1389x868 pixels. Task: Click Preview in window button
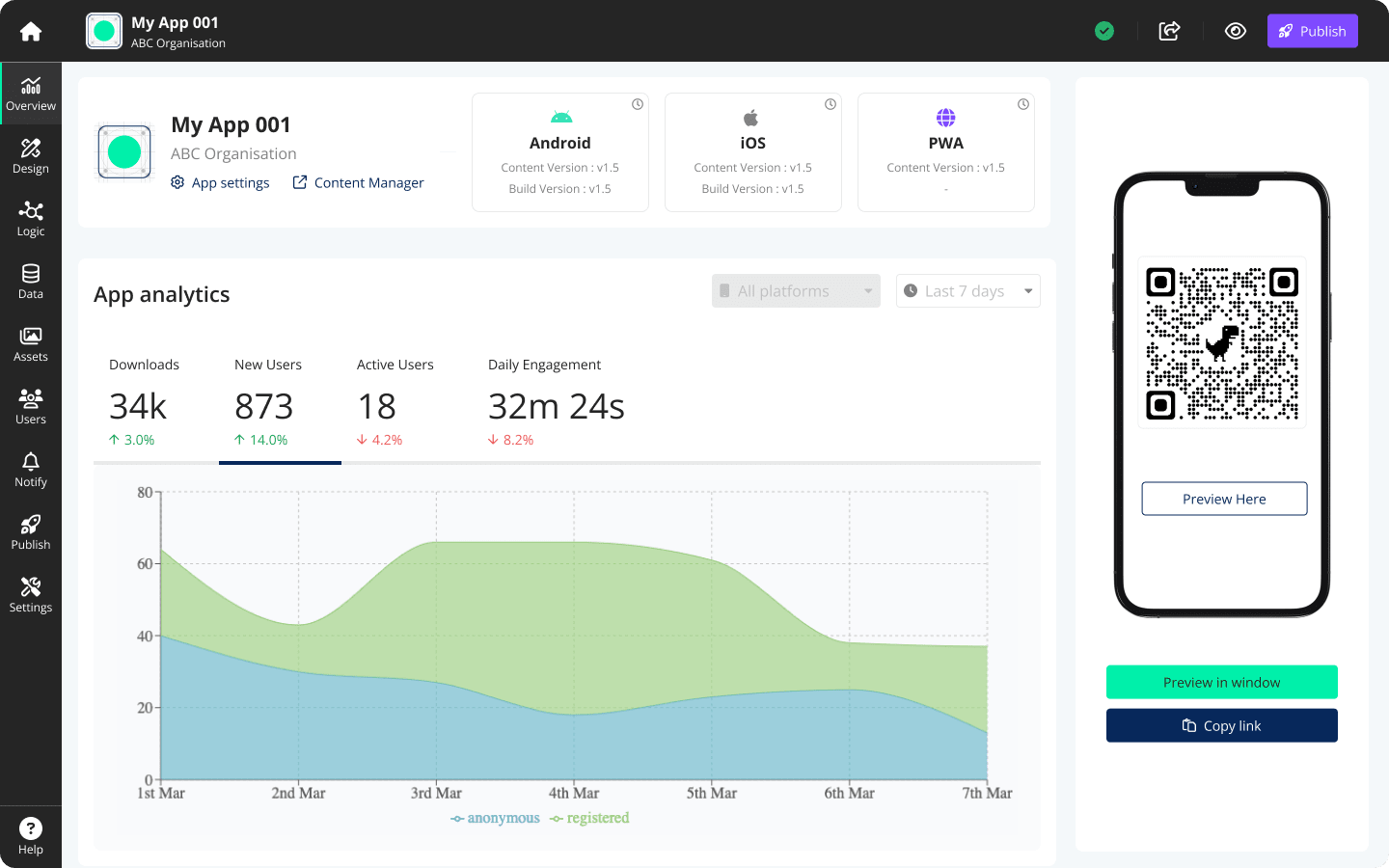tap(1222, 682)
